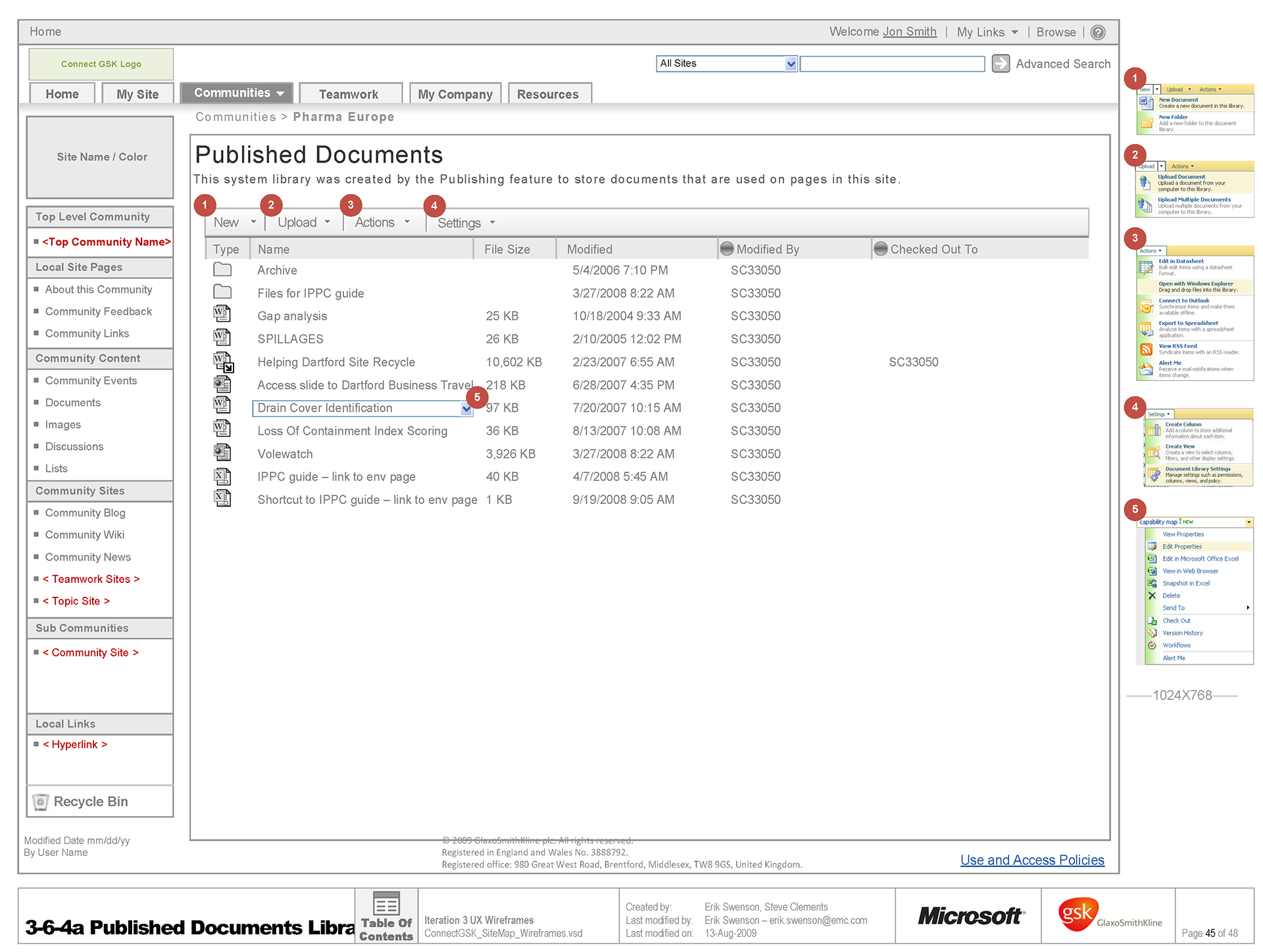1263x952 pixels.
Task: Expand the Drain Cover Identification item dropdown
Action: click(x=466, y=409)
